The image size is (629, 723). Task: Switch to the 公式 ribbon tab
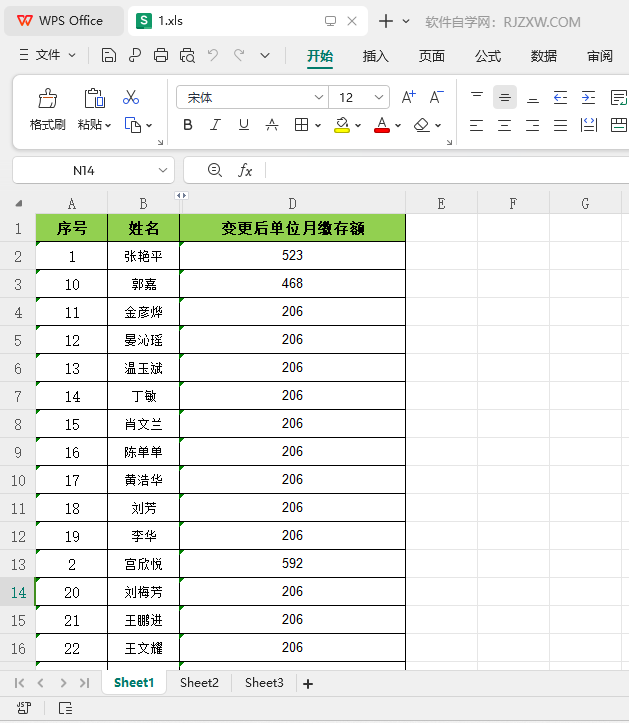pos(488,56)
